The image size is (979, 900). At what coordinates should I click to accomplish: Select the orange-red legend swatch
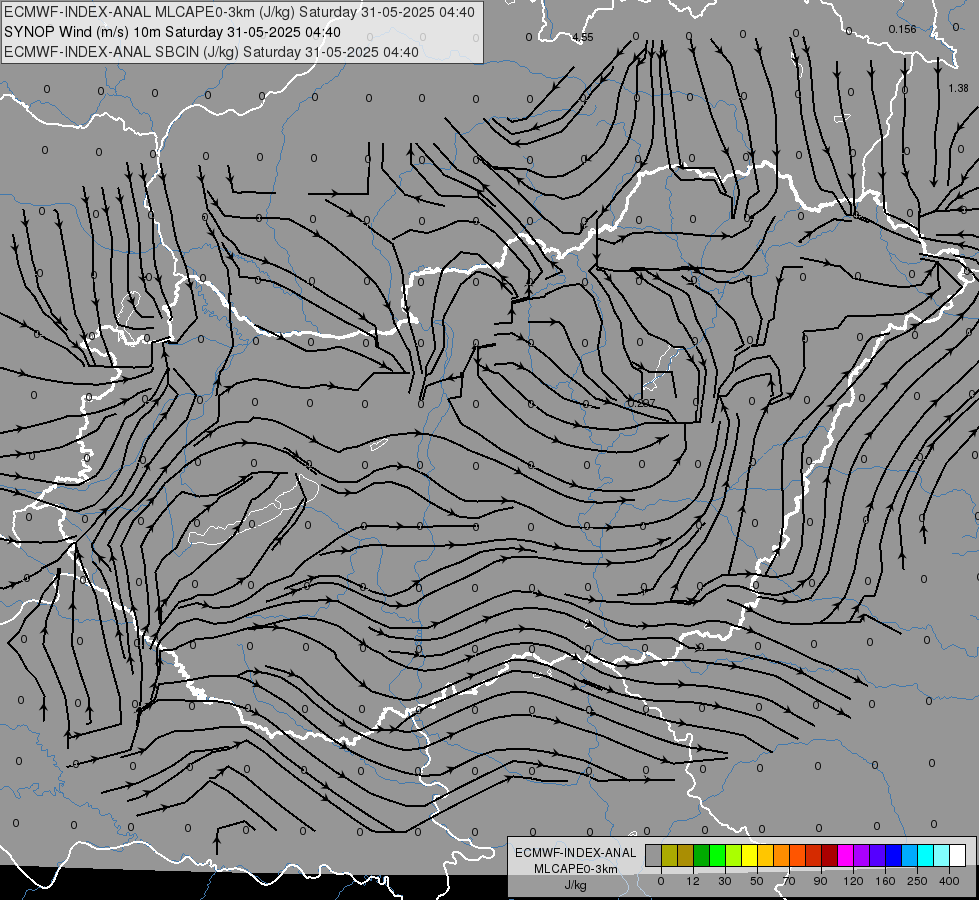coord(797,855)
